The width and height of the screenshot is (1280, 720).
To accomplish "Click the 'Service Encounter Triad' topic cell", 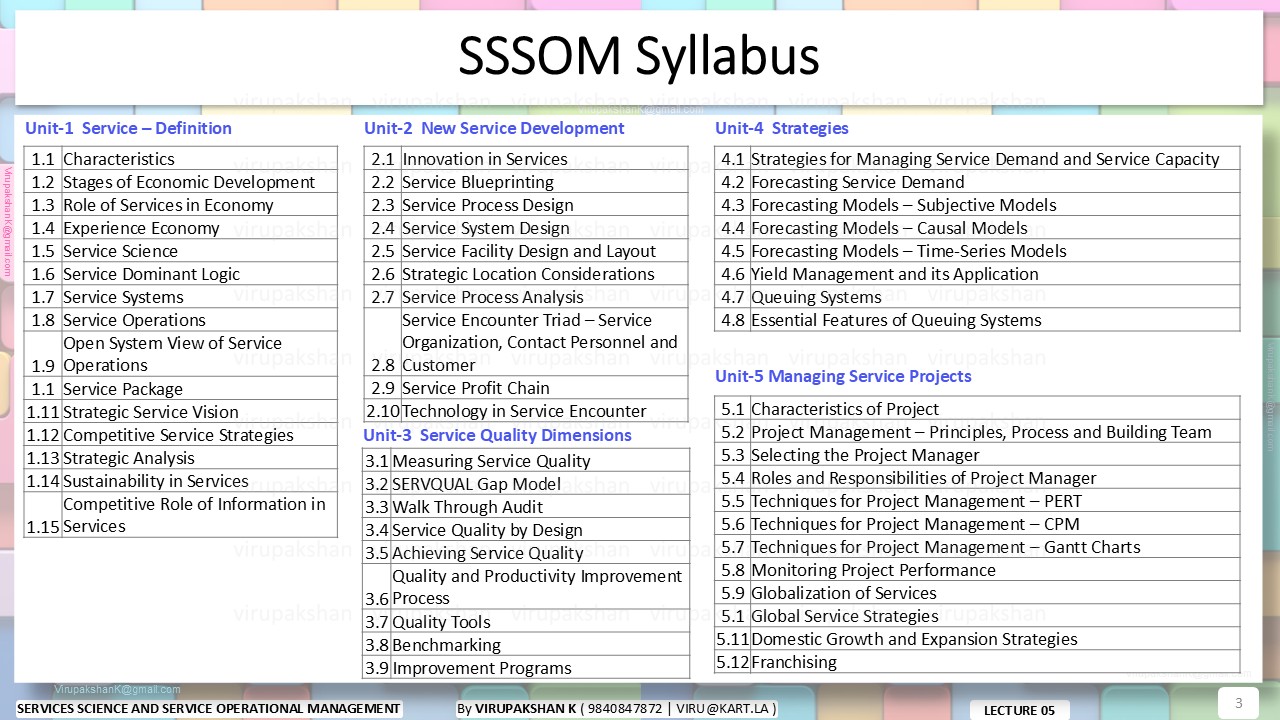I will (544, 342).
